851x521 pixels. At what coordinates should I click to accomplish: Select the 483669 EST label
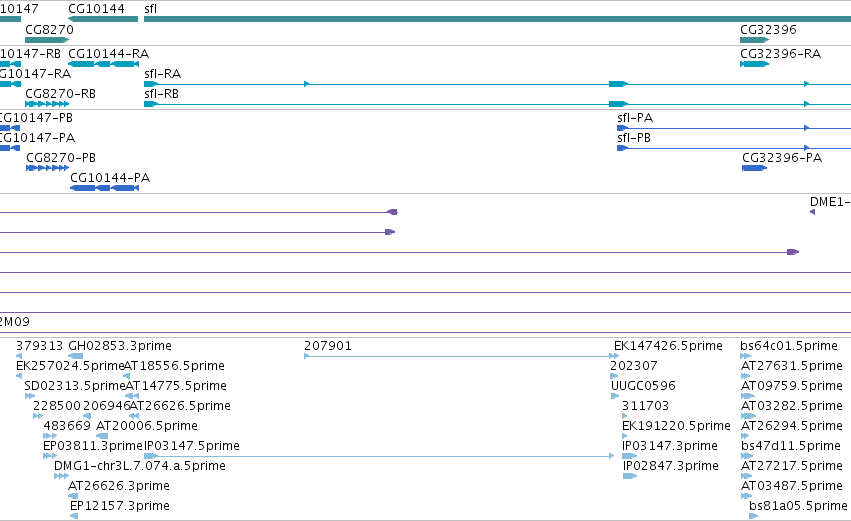click(x=67, y=426)
